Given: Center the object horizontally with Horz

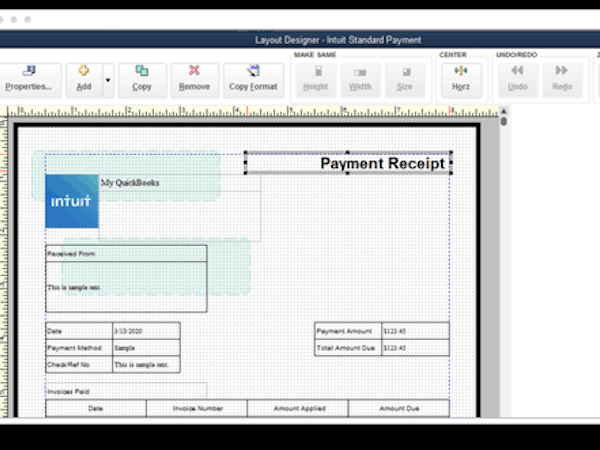Looking at the screenshot, I should point(461,80).
